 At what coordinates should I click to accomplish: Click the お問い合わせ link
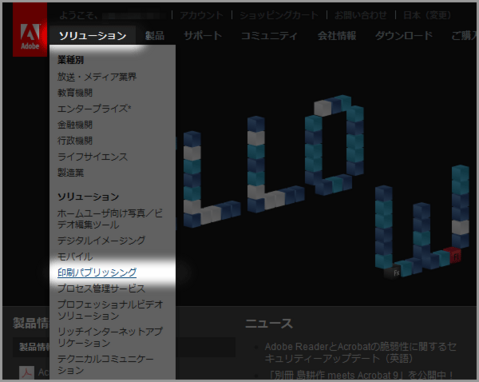(361, 15)
